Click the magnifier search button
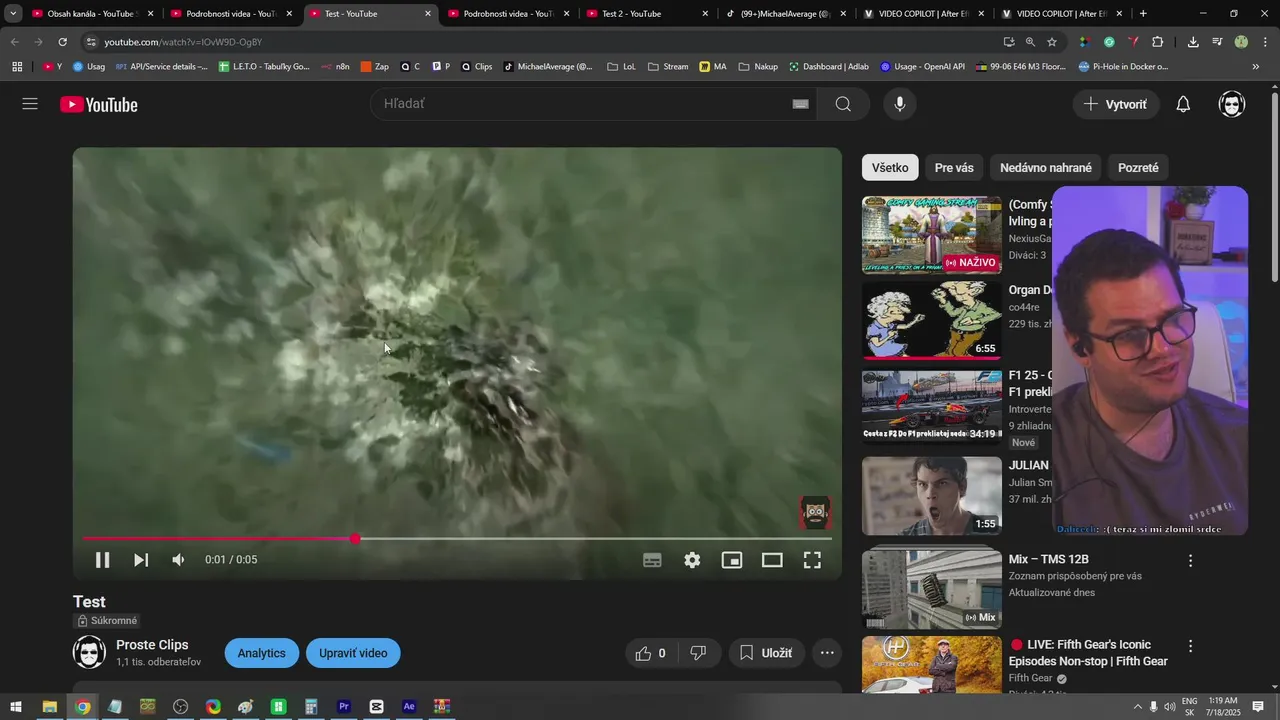 843,104
